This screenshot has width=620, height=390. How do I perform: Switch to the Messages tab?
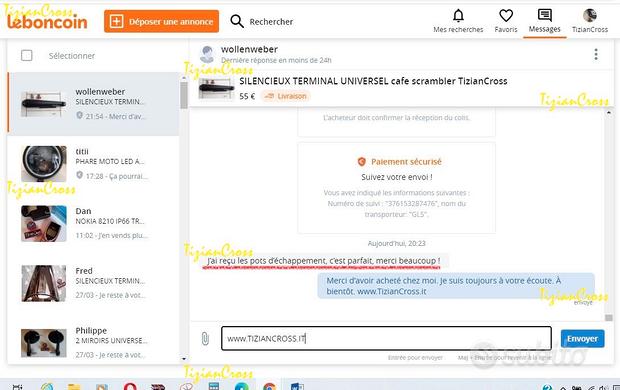pyautogui.click(x=544, y=21)
